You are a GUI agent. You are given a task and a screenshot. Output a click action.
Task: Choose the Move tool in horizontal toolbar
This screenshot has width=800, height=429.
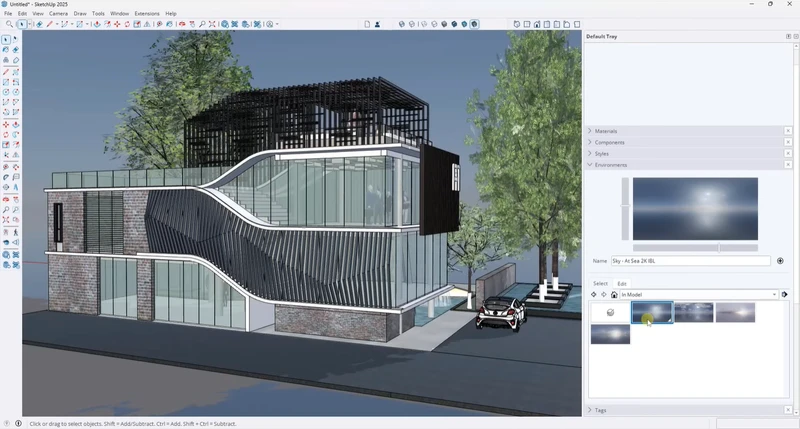point(117,24)
